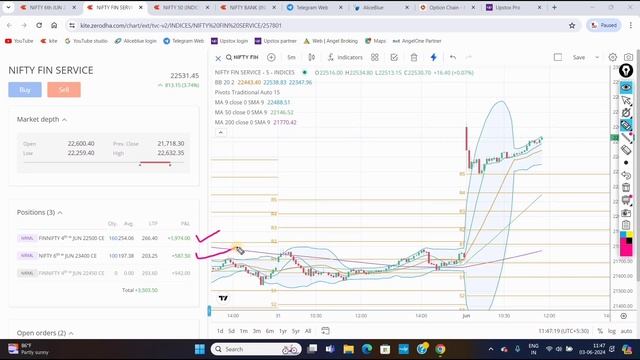Open timezone selector 11:47:19 (UTC+5:30)
Image resolution: width=640 pixels, height=360 pixels.
[x=564, y=331]
